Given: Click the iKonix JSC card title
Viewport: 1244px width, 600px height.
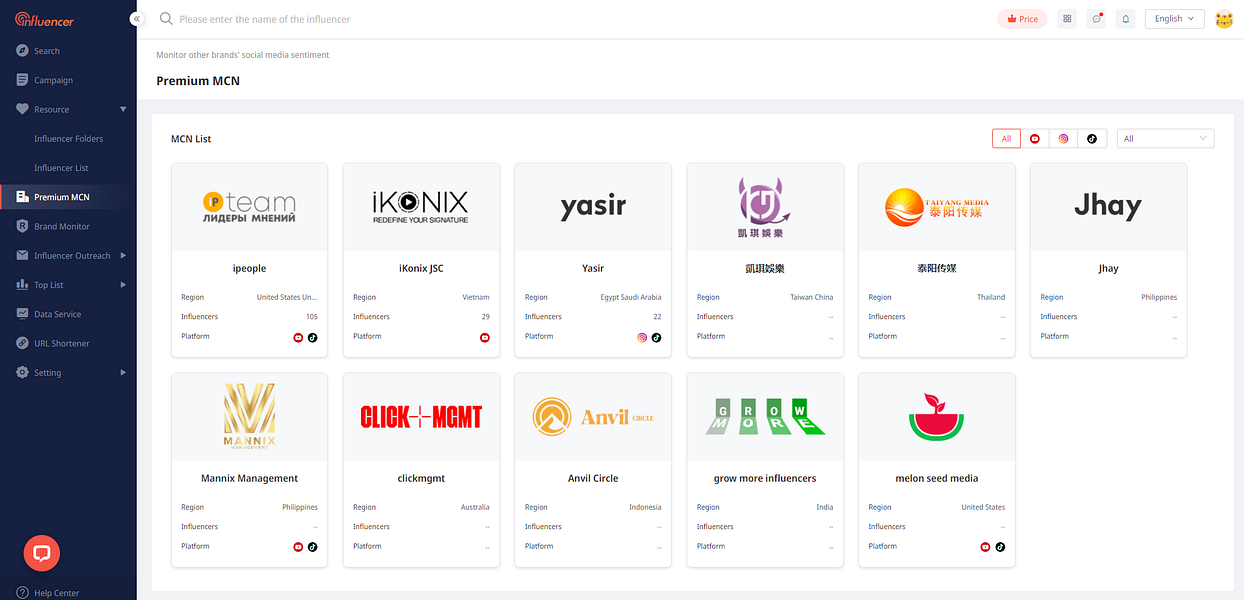Looking at the screenshot, I should pos(421,269).
